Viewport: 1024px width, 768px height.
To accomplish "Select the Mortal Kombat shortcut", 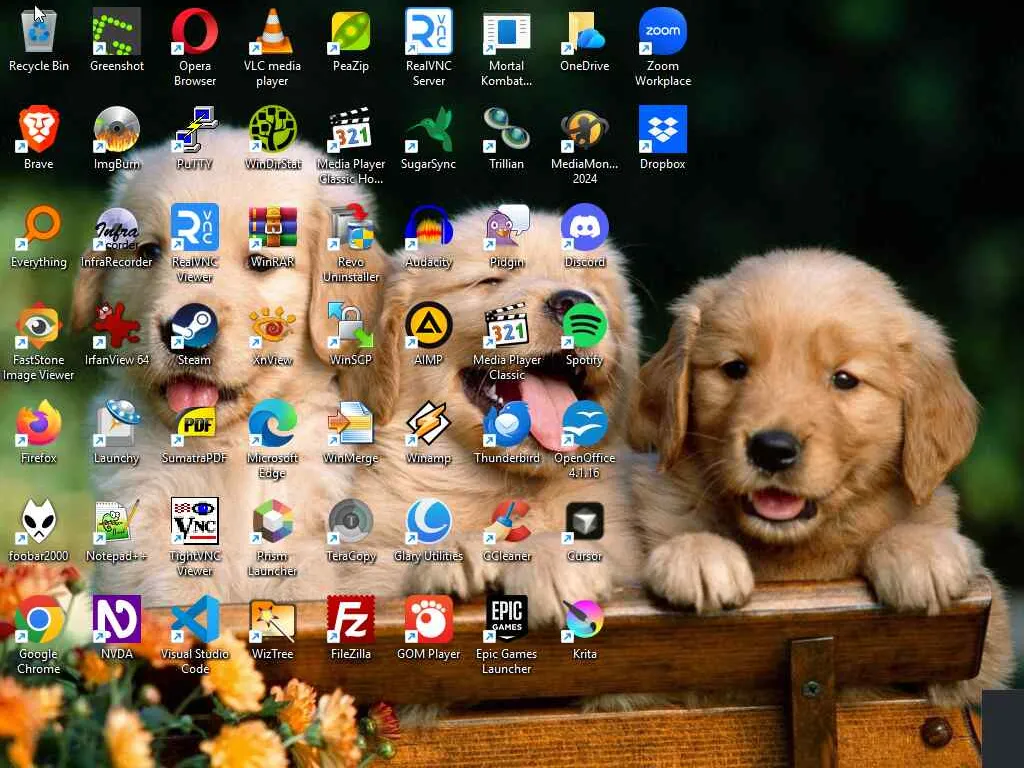I will tap(507, 31).
